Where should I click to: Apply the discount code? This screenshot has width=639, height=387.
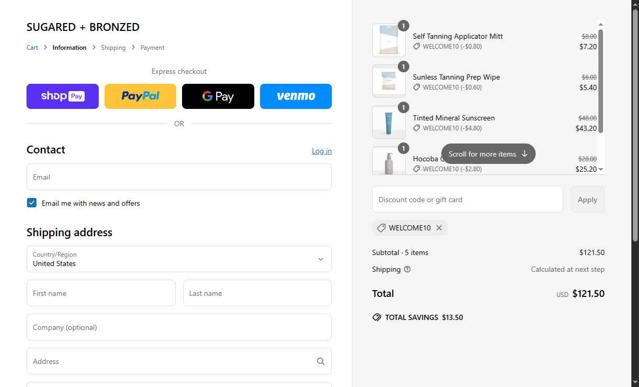[x=587, y=200]
